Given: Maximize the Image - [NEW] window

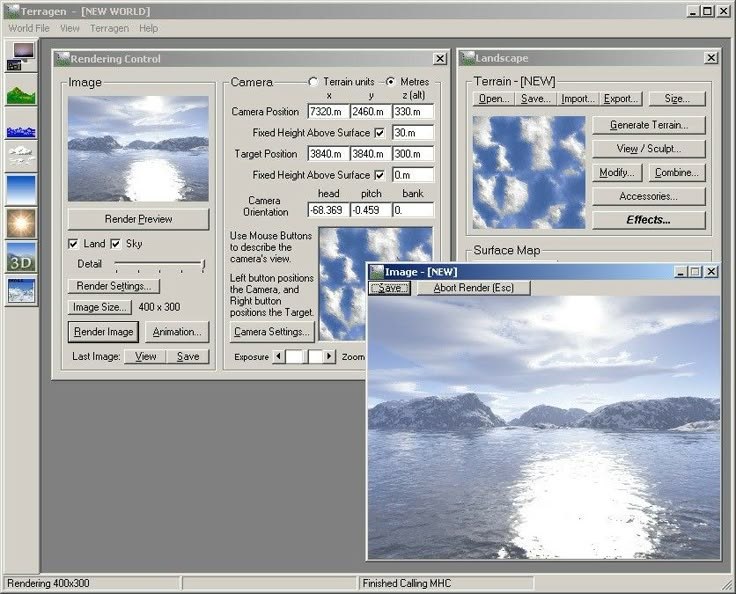Looking at the screenshot, I should pyautogui.click(x=696, y=271).
